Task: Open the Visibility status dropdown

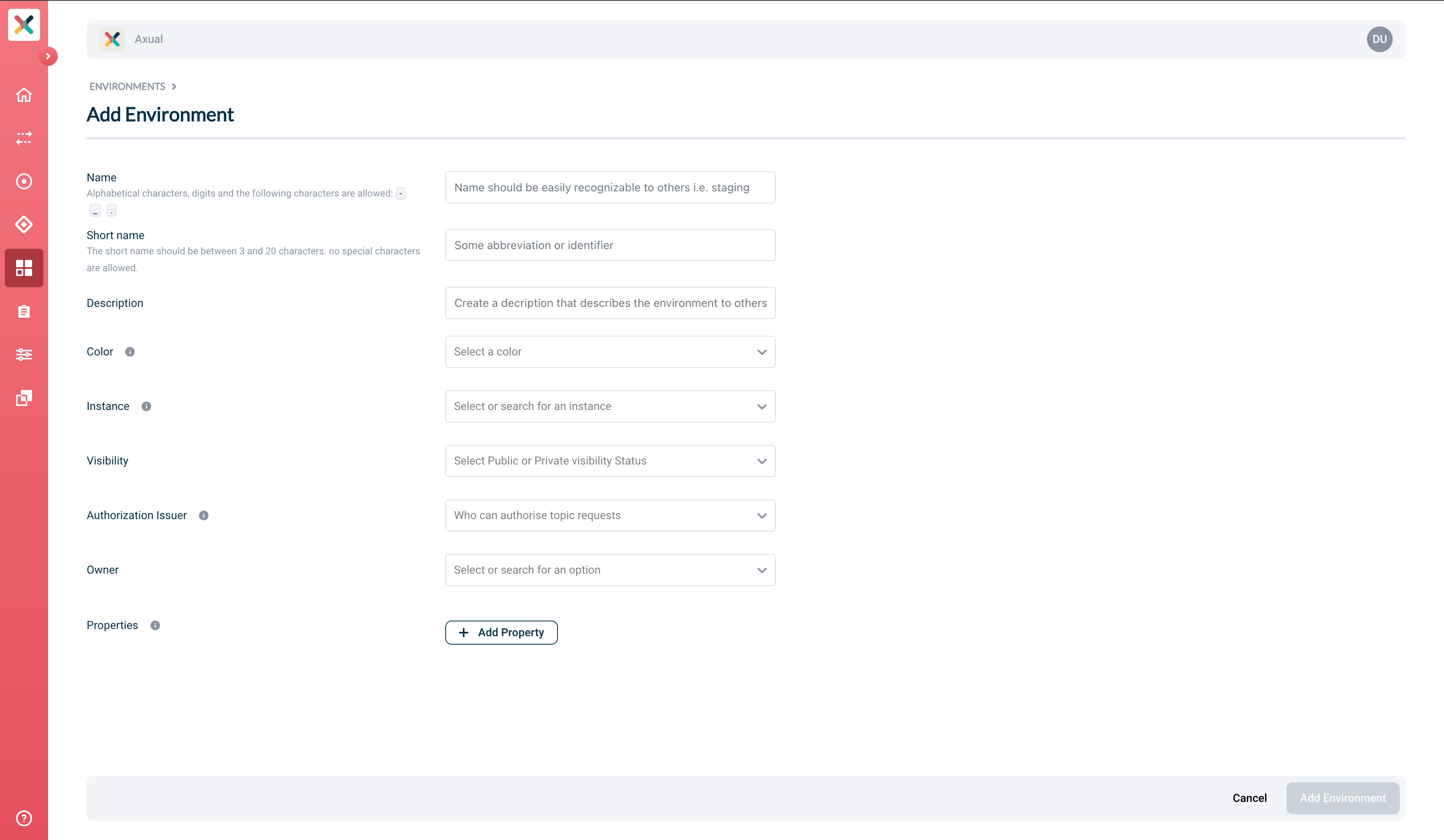Action: tap(610, 461)
